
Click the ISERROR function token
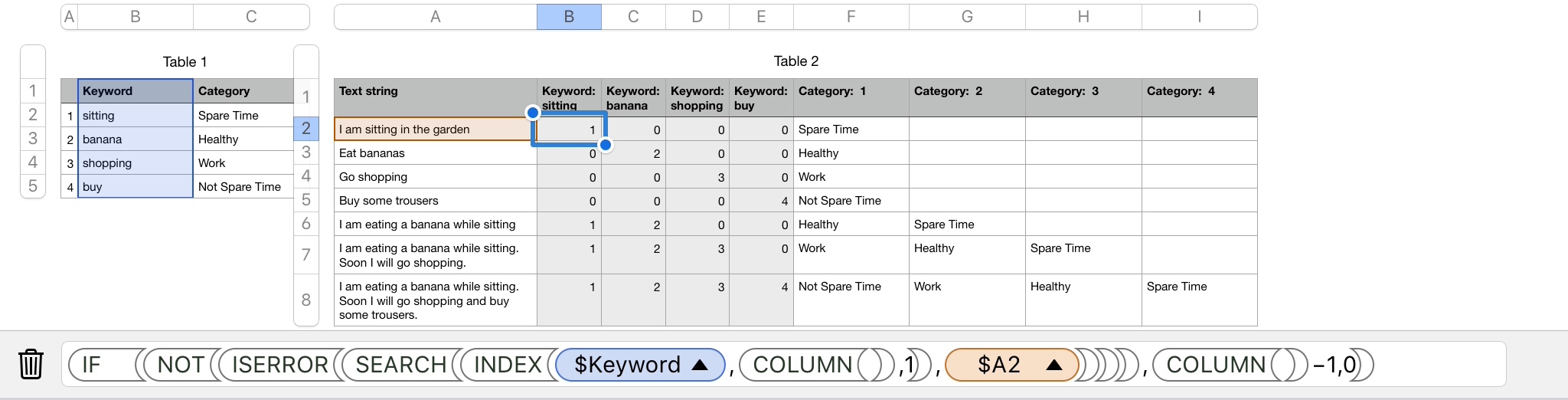pos(279,365)
